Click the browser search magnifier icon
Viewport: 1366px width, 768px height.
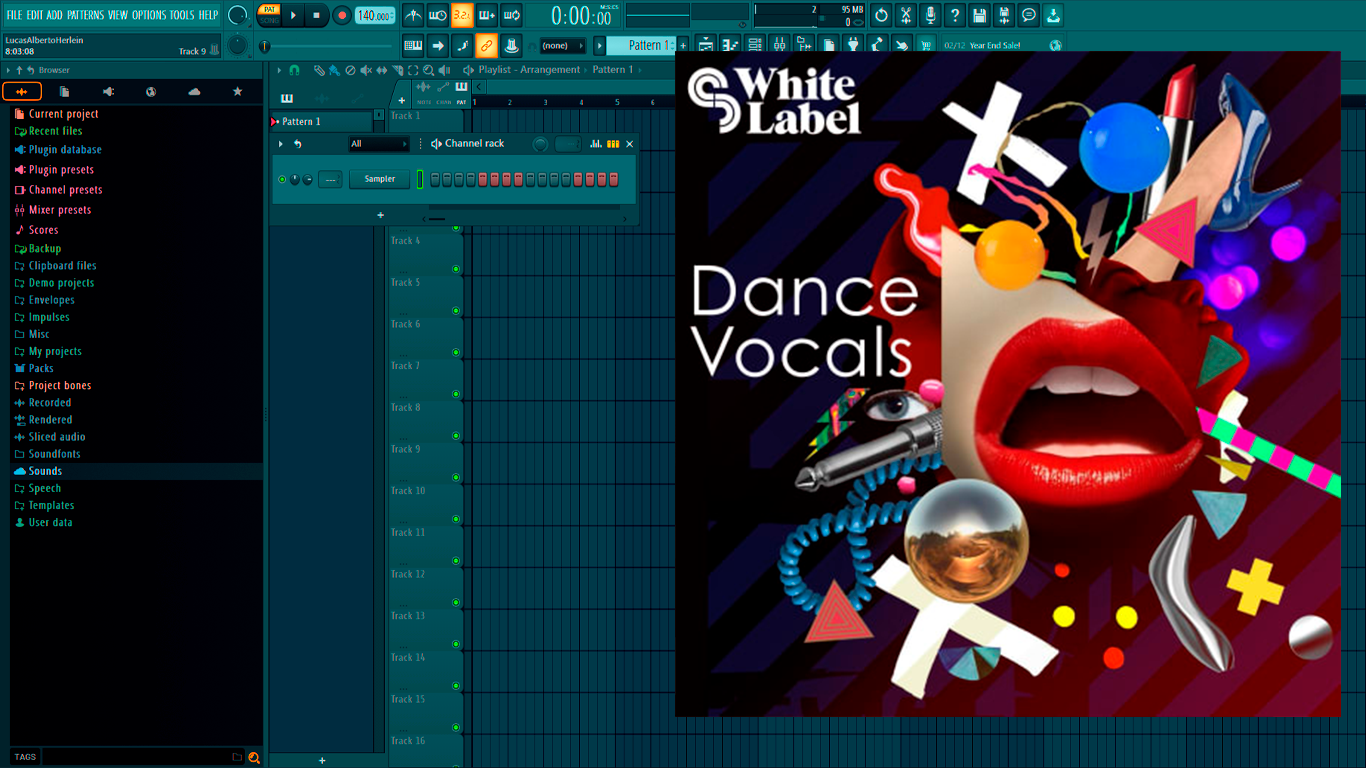253,757
